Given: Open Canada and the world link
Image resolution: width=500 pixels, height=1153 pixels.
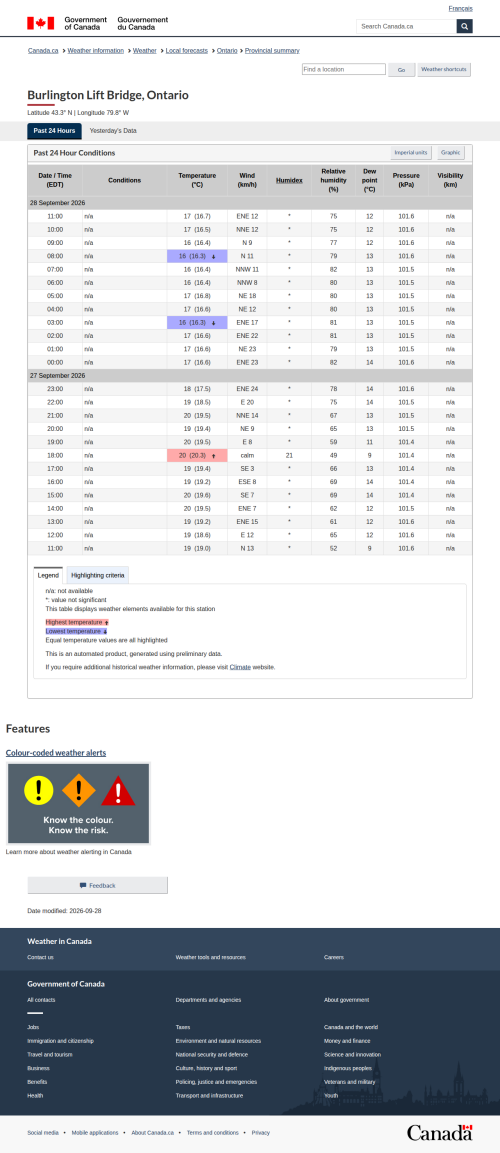Looking at the screenshot, I should (351, 1027).
